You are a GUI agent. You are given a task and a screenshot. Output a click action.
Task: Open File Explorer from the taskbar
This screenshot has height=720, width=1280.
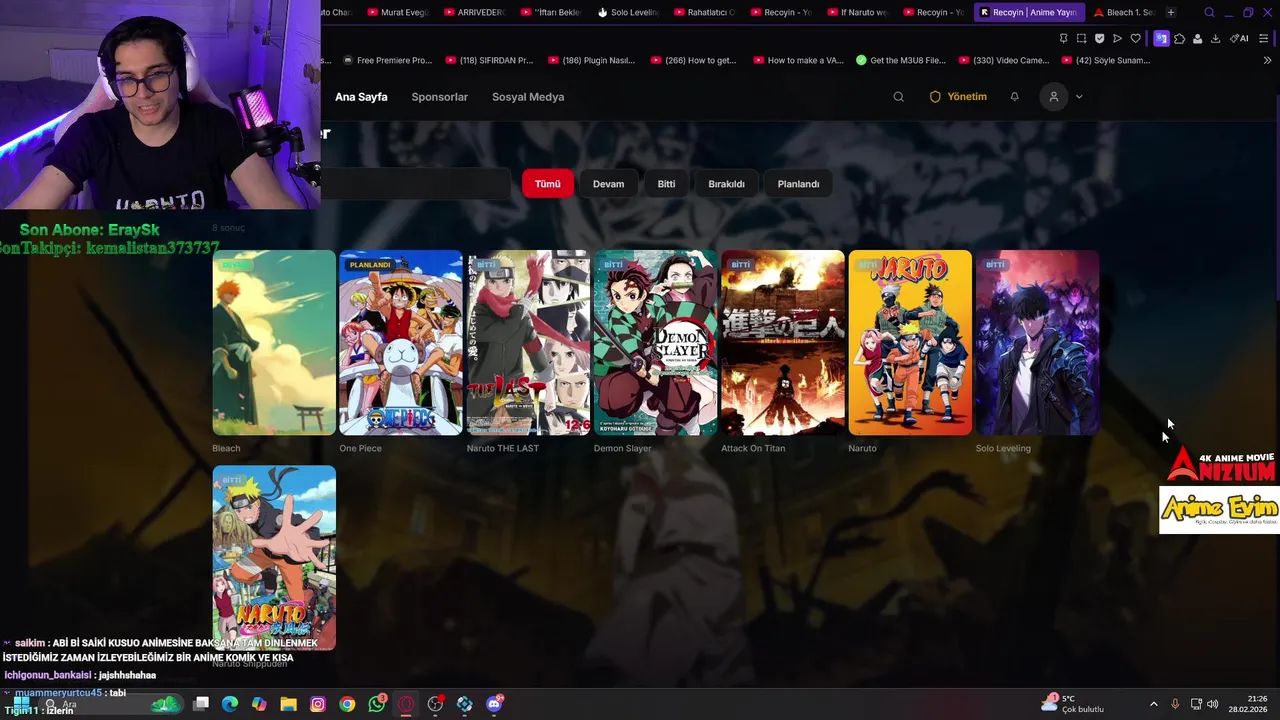pos(288,704)
